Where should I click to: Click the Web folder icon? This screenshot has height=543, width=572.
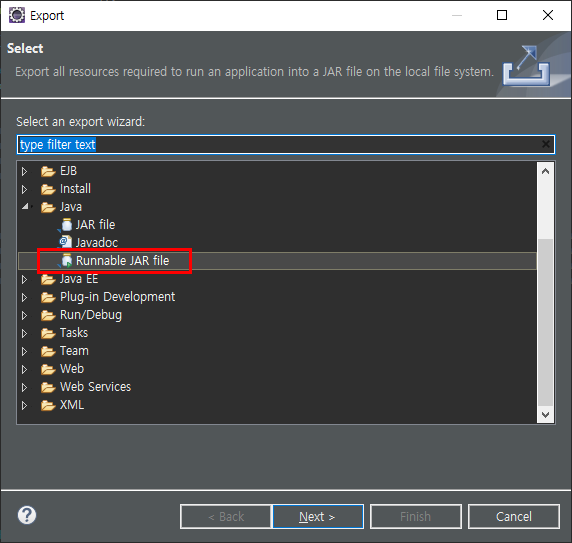(48, 369)
